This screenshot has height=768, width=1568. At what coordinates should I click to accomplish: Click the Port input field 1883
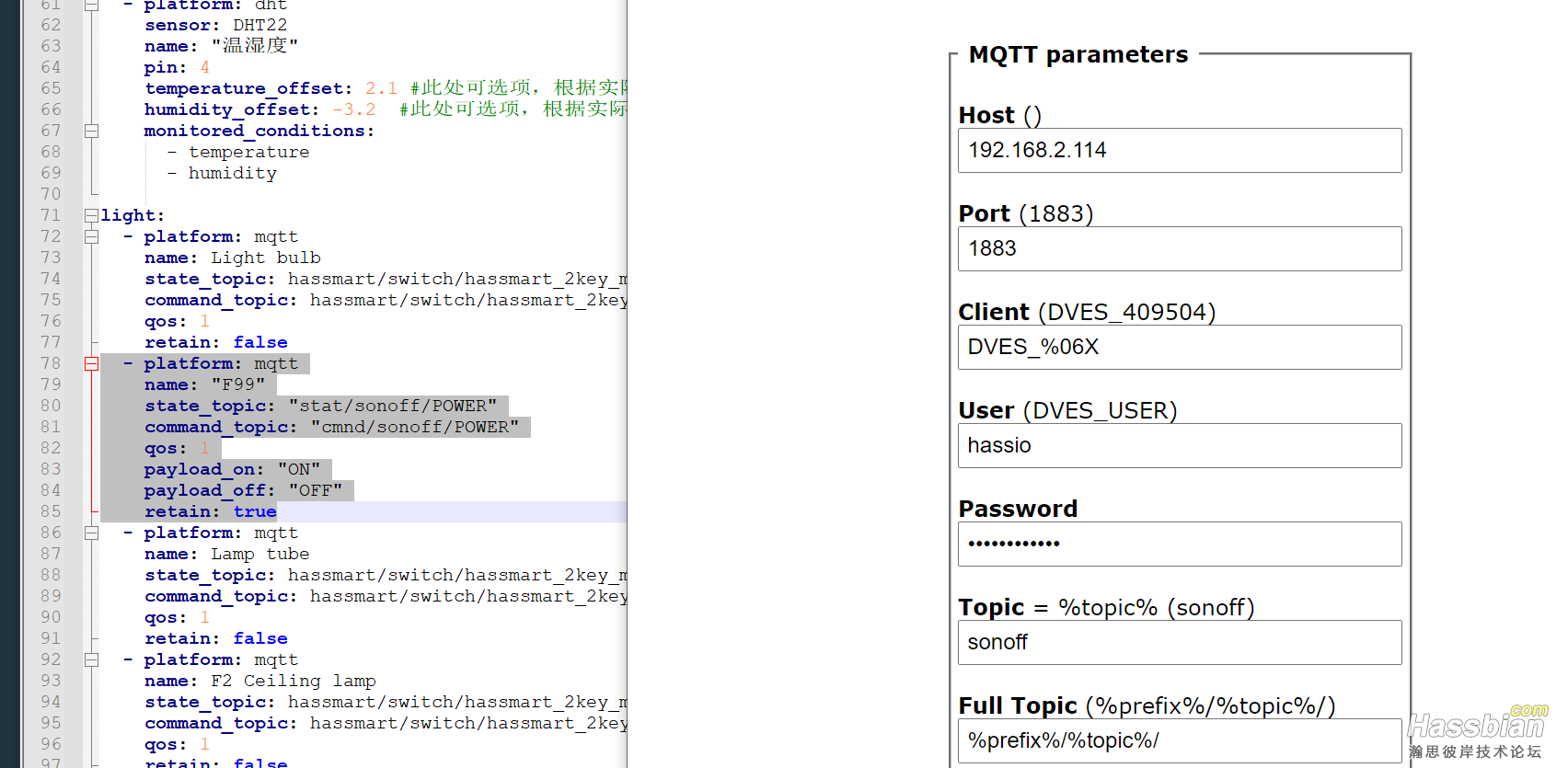[1180, 248]
